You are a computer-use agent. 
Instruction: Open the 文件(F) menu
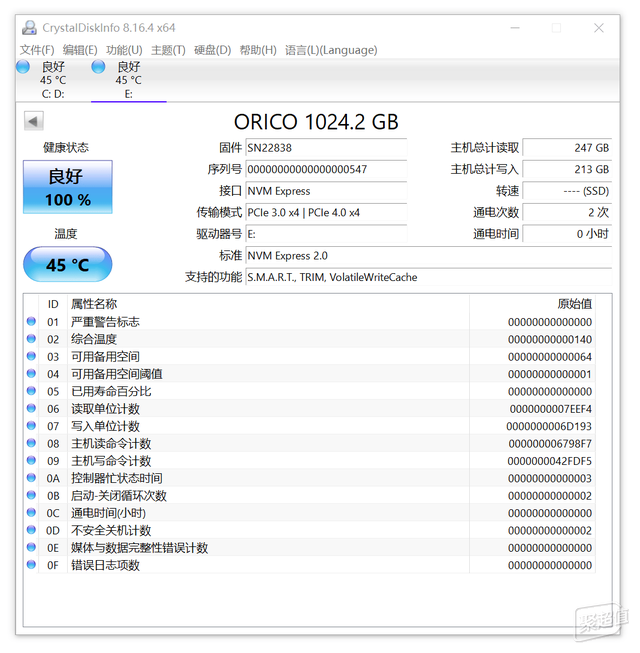click(37, 50)
